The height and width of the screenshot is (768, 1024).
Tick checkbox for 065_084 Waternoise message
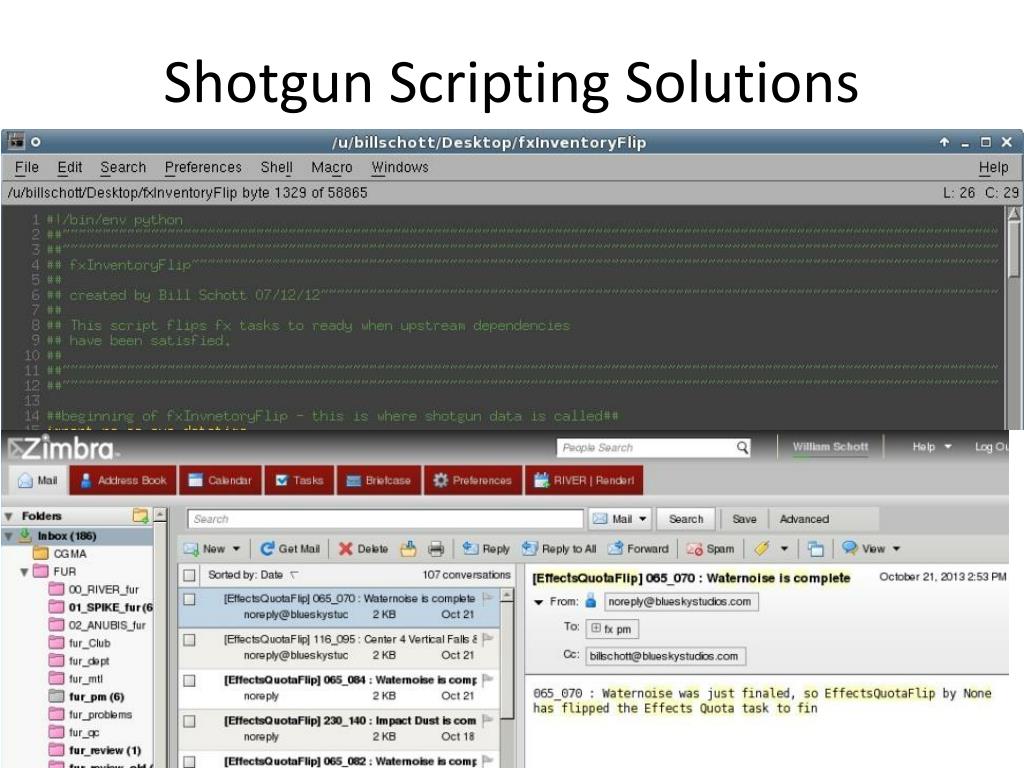[189, 680]
